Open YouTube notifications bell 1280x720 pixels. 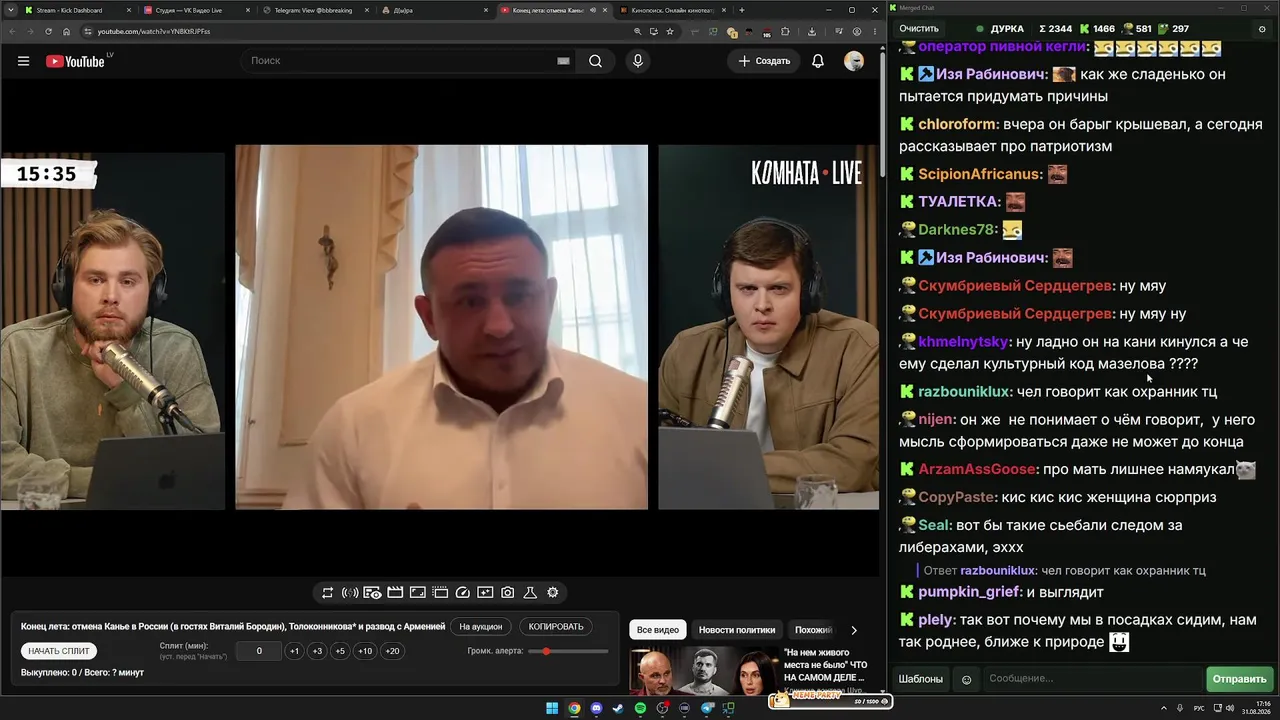[818, 61]
